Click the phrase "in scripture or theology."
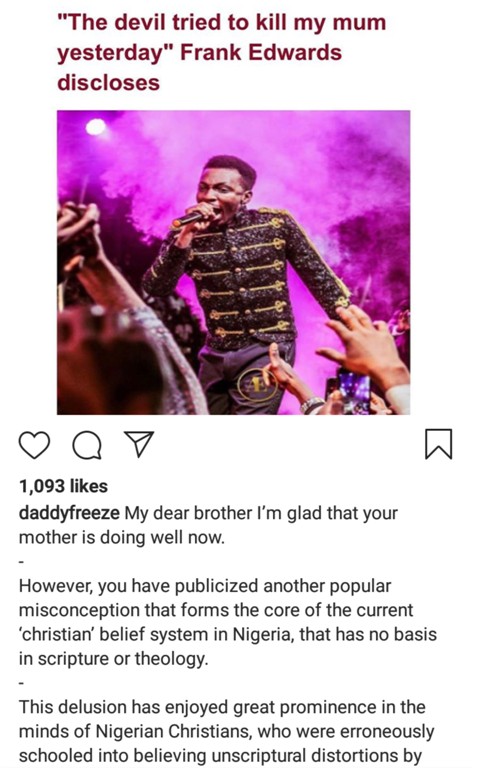 tap(114, 659)
